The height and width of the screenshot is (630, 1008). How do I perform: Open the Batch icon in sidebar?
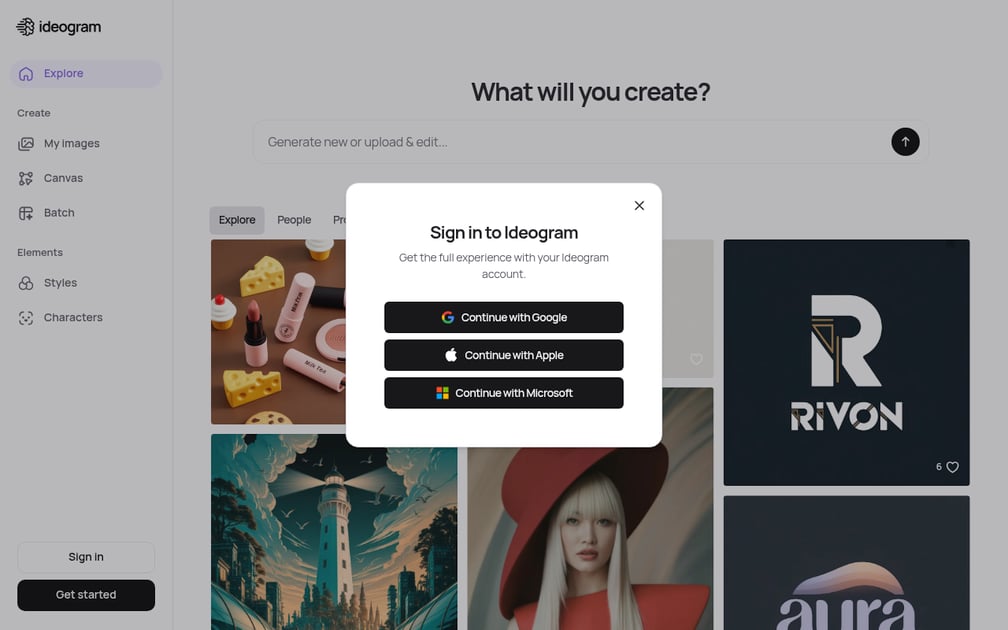click(26, 213)
